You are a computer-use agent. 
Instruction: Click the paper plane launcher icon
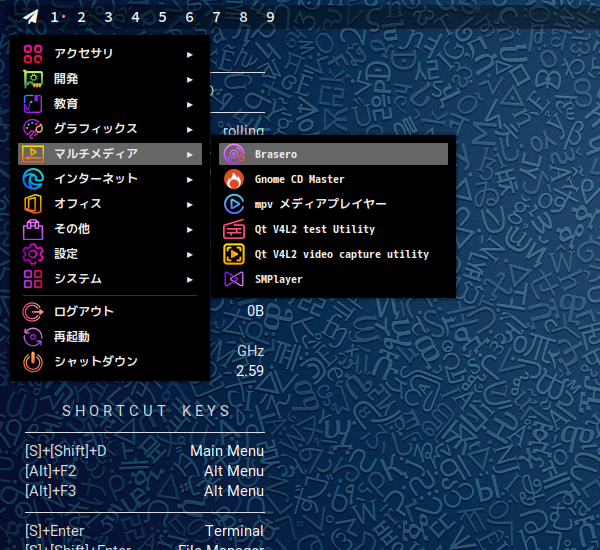click(31, 16)
